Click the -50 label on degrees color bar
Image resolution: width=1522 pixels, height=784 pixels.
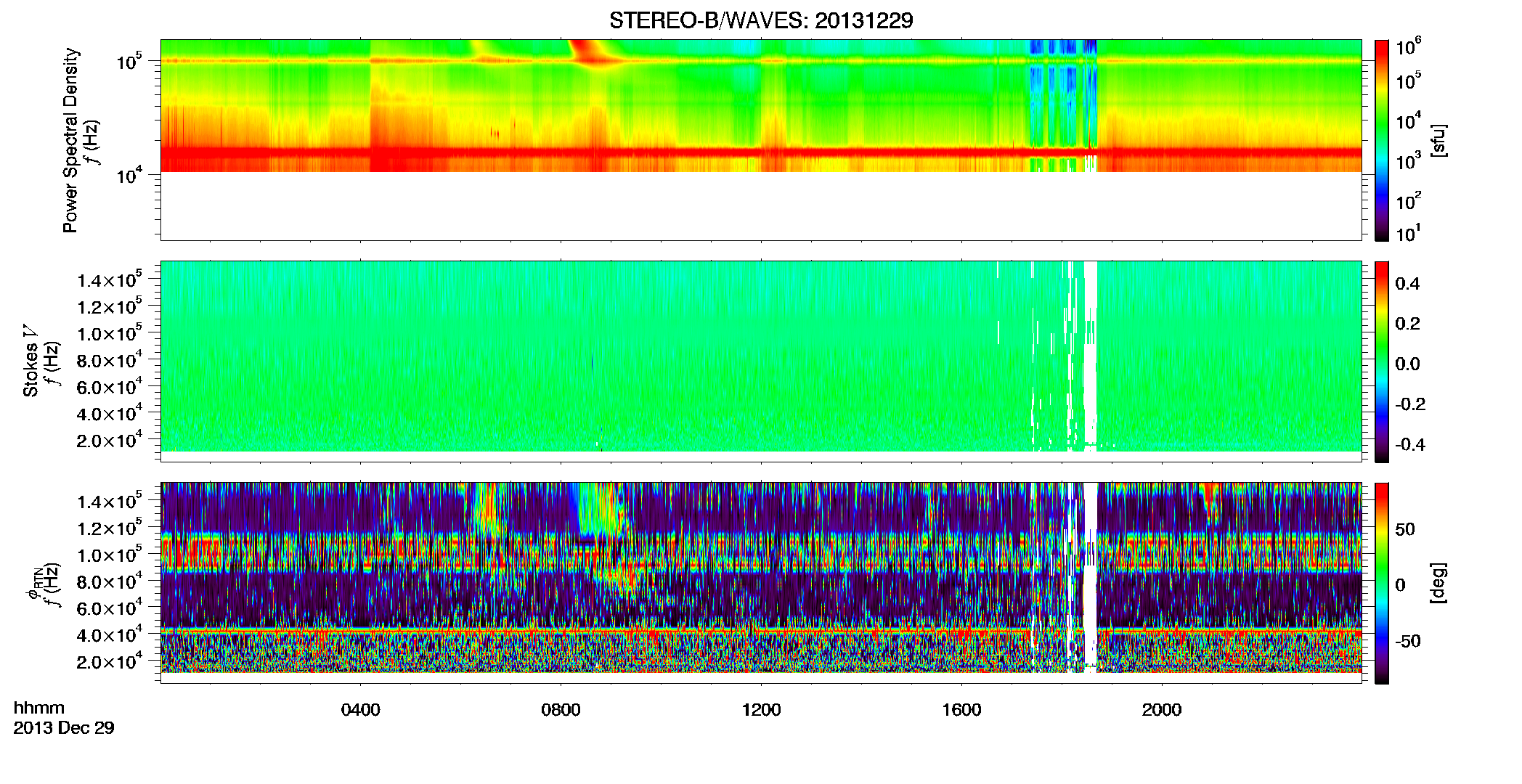coord(1408,642)
